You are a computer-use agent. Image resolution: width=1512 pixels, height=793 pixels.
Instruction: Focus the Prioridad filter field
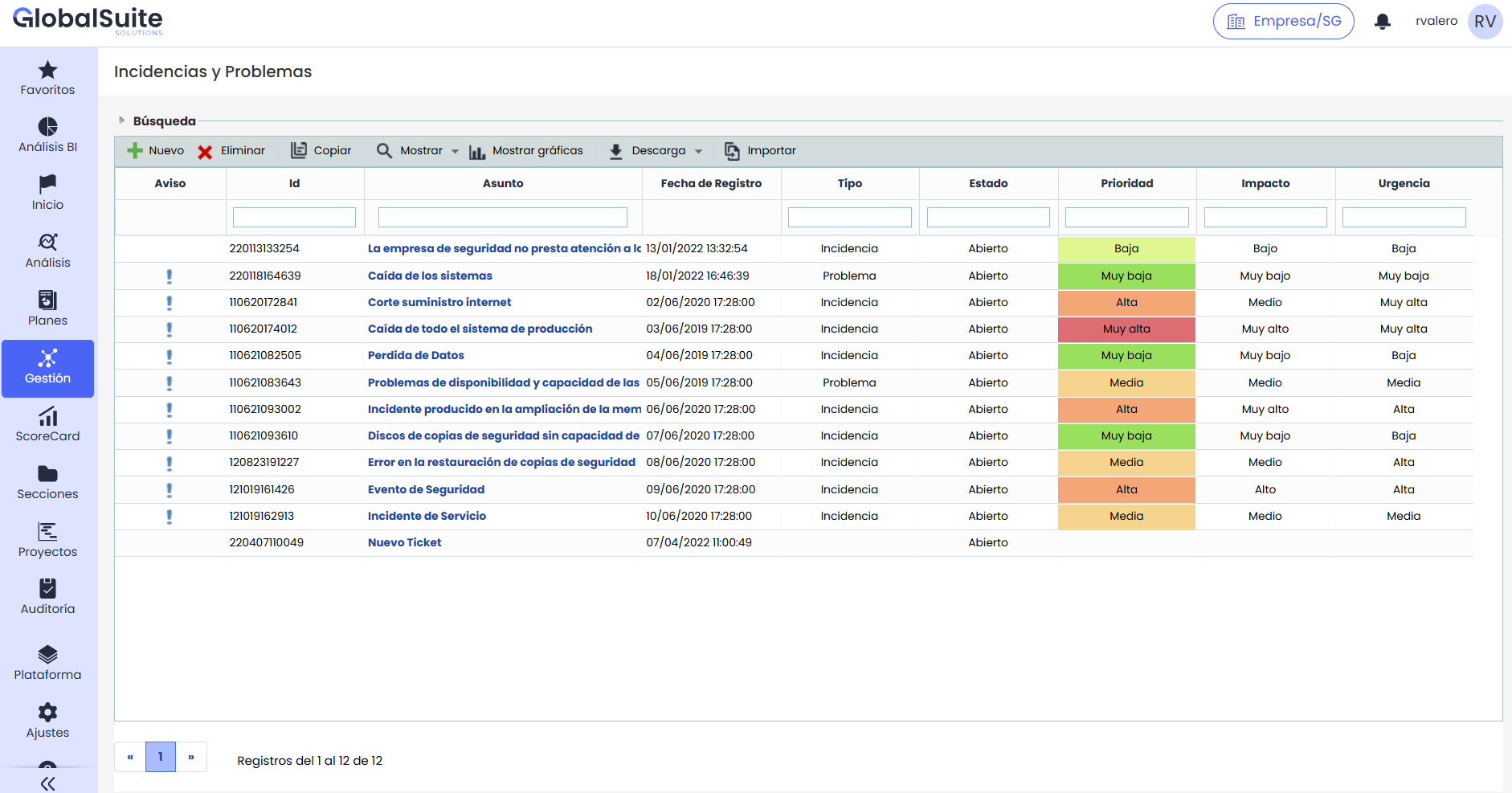(x=1127, y=217)
